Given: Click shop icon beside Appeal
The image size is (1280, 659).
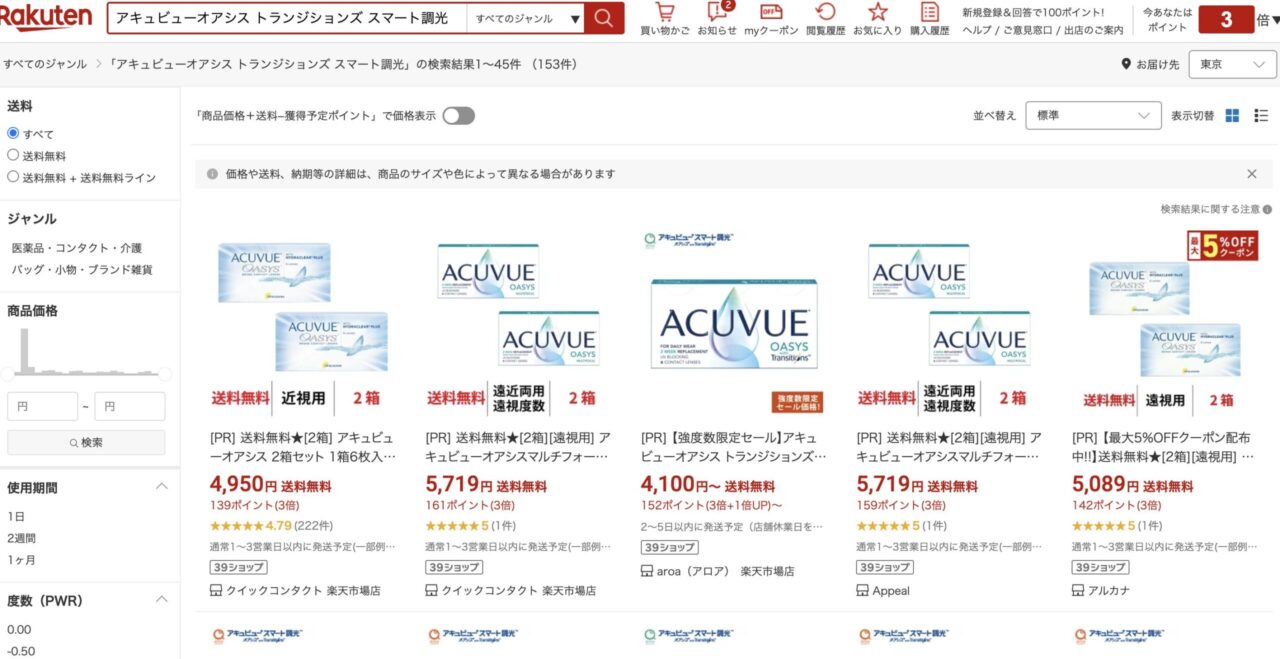Looking at the screenshot, I should click(862, 590).
